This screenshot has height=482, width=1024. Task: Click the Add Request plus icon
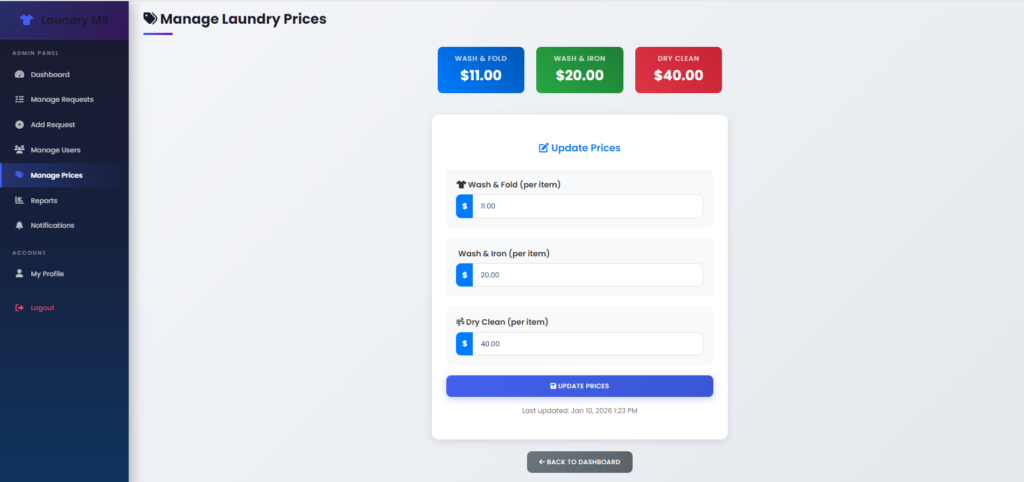(x=19, y=125)
